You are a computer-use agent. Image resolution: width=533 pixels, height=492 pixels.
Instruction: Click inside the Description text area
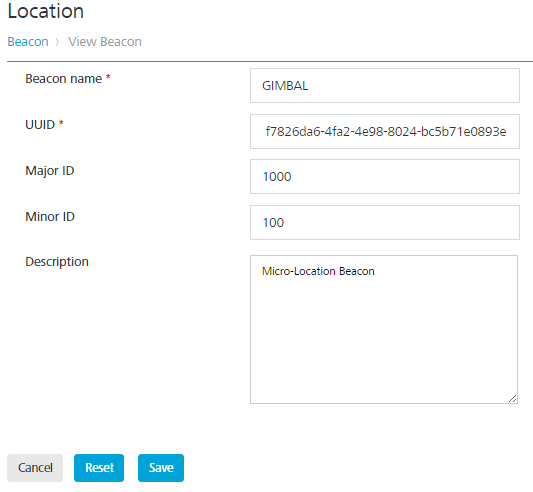(384, 329)
